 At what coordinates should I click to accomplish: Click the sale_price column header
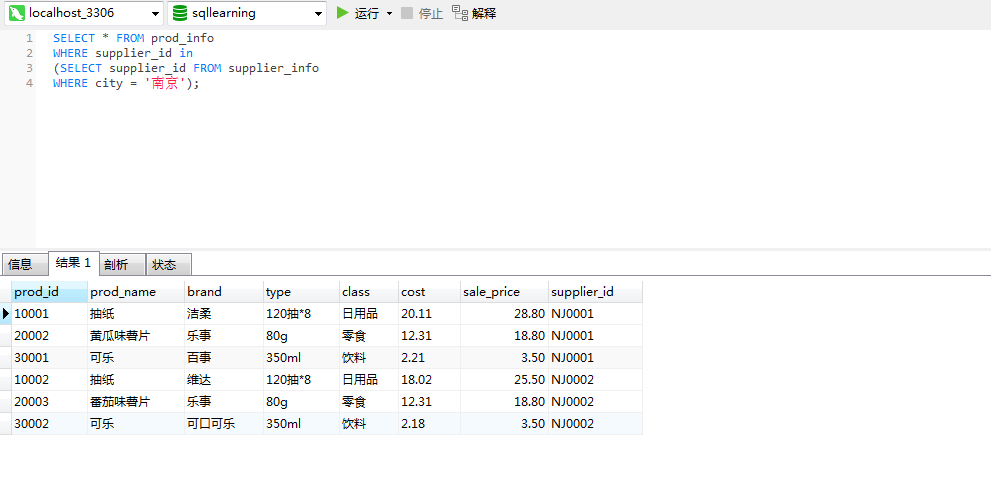504,292
